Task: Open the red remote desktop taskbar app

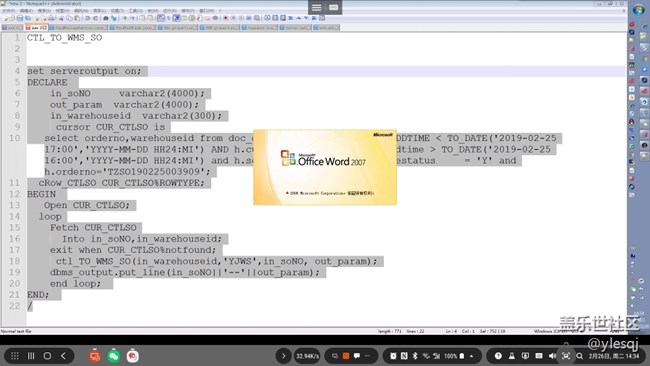Action: [95, 356]
